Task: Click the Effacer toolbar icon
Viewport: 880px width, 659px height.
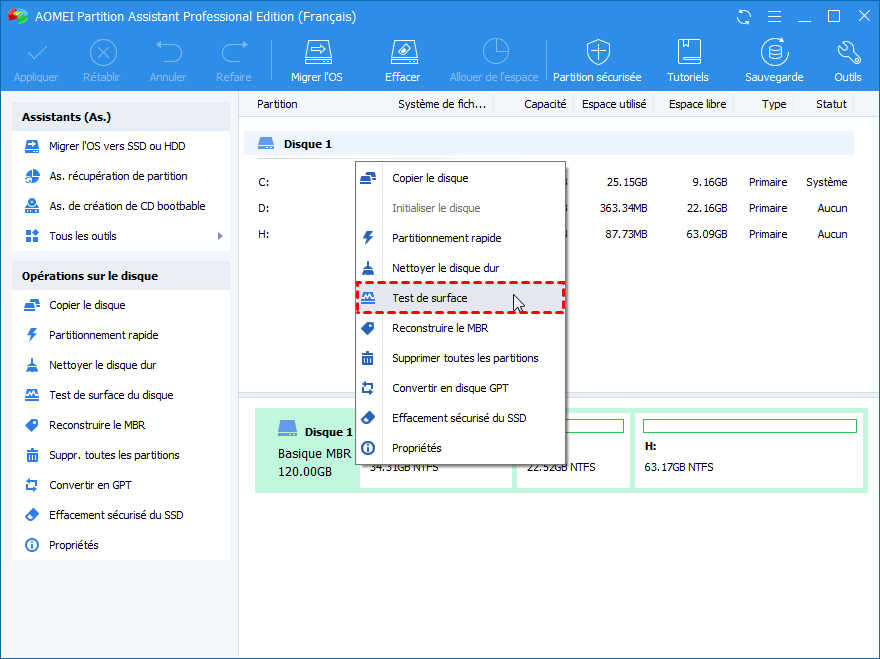Action: tap(402, 53)
